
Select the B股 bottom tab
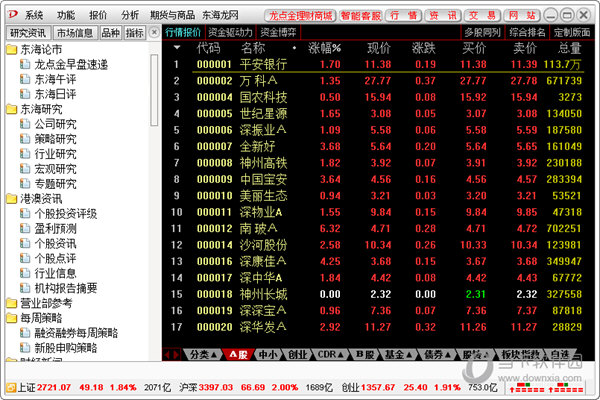click(x=365, y=355)
